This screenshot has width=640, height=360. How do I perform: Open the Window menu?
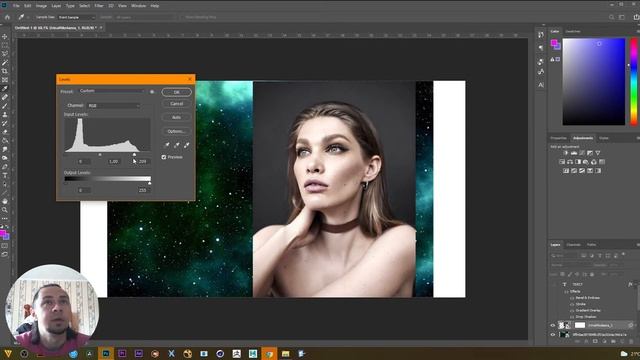coord(138,6)
